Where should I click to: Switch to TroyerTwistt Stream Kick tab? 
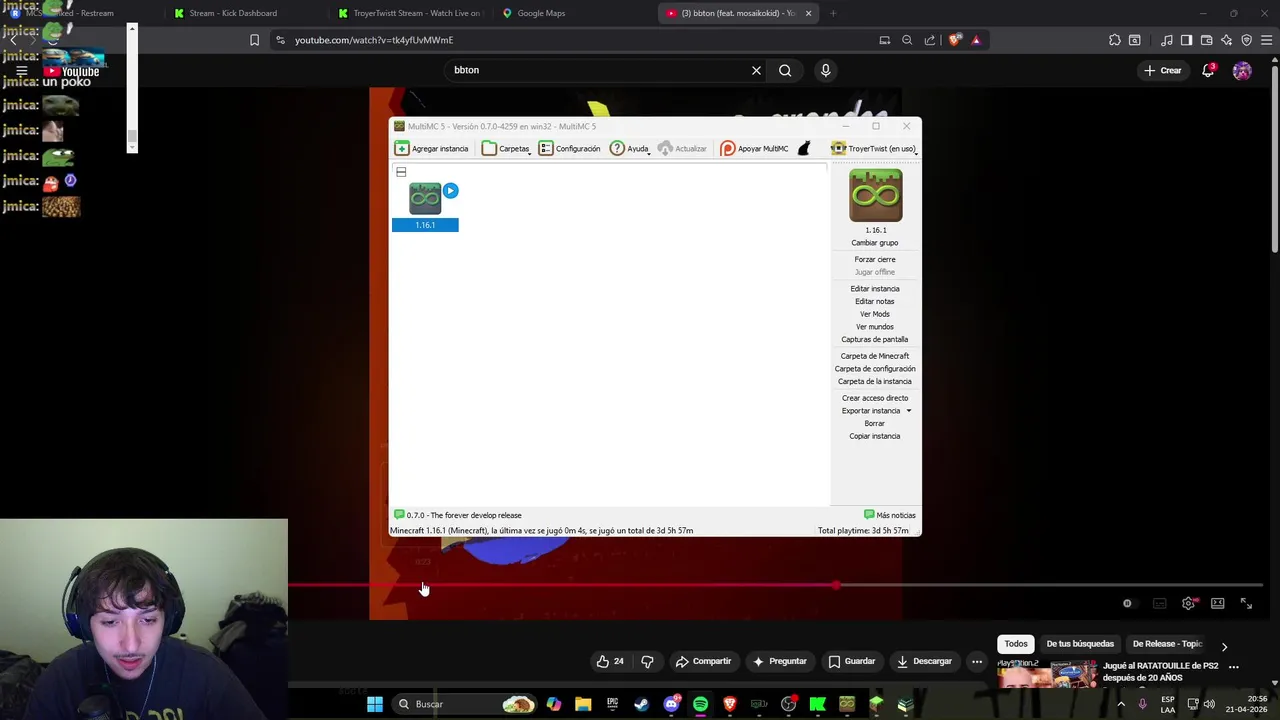pos(410,13)
